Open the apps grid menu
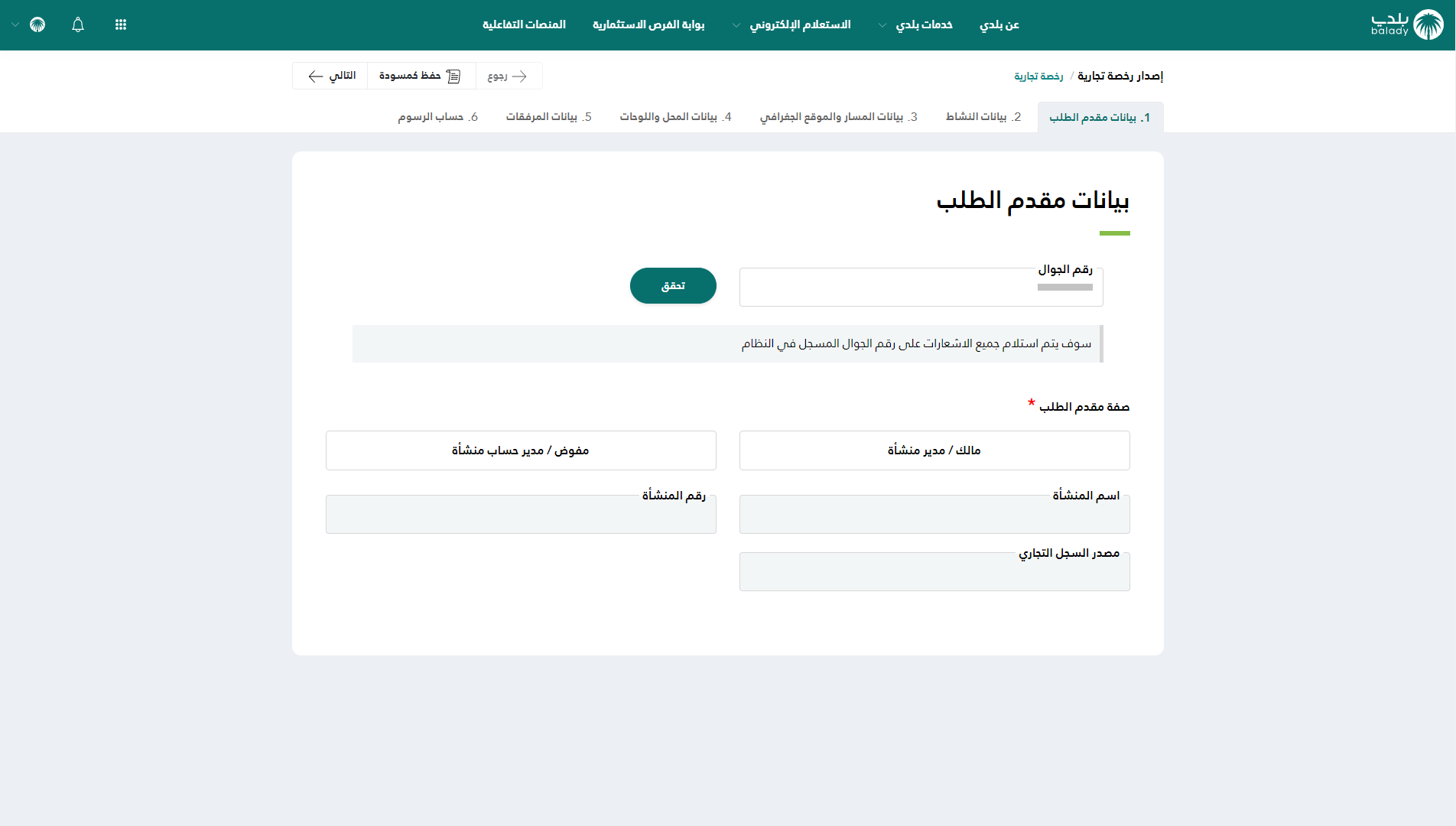The width and height of the screenshot is (1456, 826). [x=121, y=24]
